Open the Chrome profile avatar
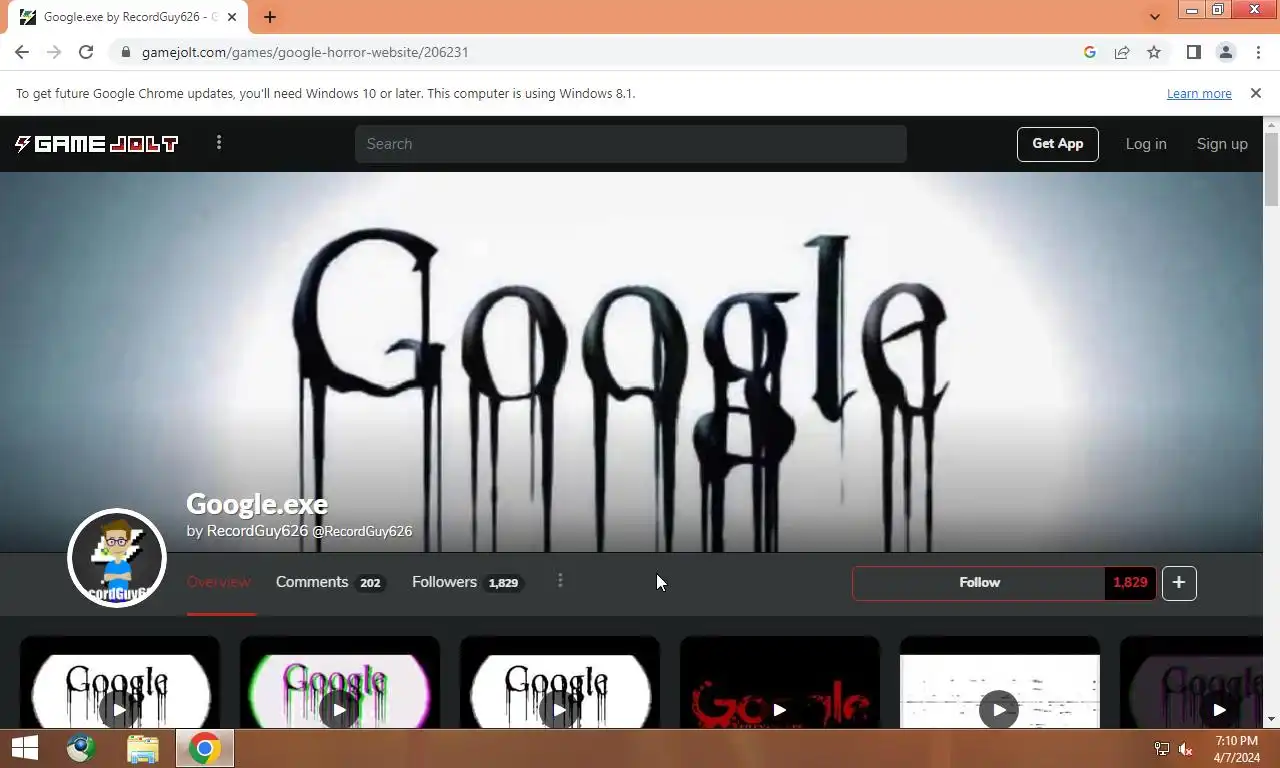This screenshot has width=1280, height=768. click(1225, 52)
